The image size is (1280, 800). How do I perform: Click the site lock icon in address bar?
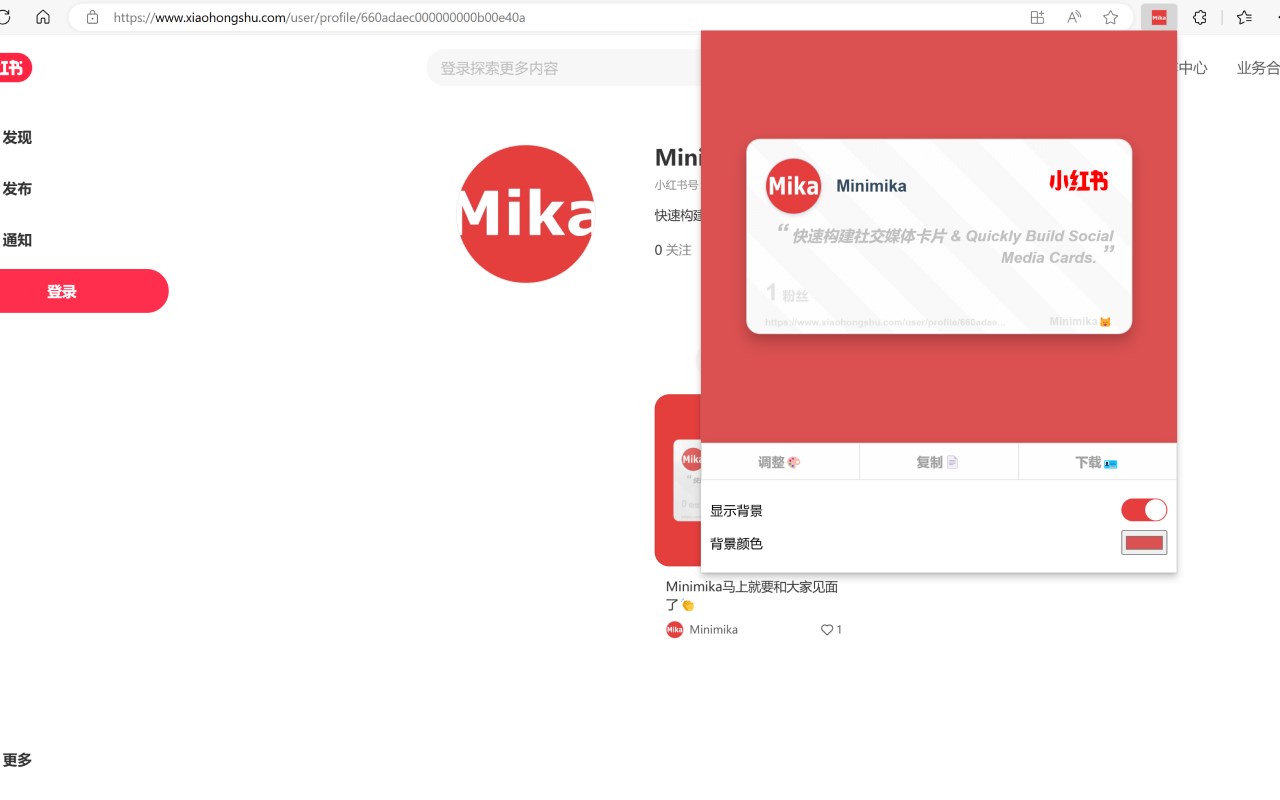point(93,17)
